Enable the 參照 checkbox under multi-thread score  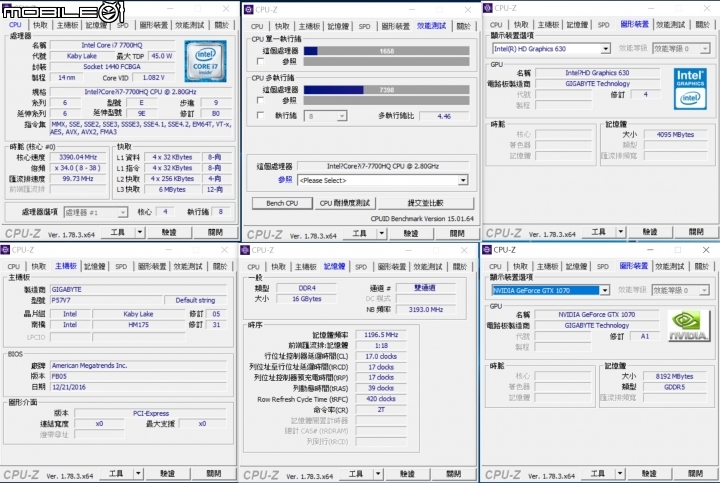point(260,100)
